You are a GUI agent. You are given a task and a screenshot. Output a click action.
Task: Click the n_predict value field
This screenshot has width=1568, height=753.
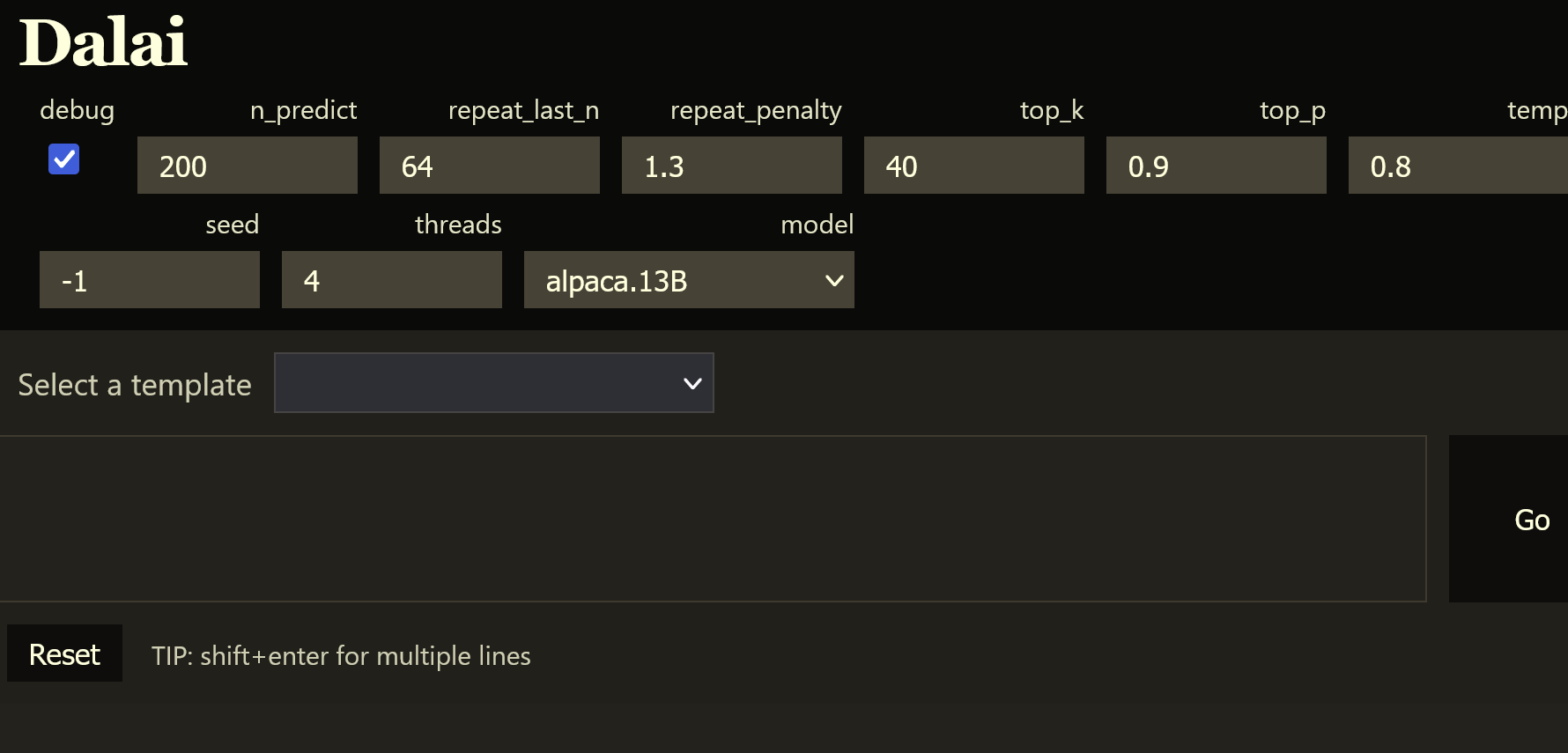[x=247, y=166]
